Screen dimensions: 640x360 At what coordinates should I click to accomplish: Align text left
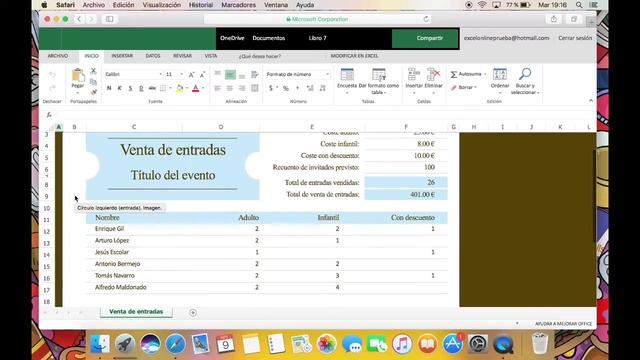pos(218,88)
